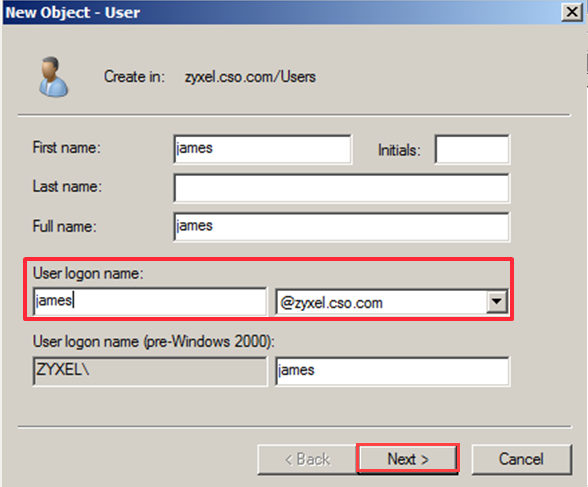Screen dimensions: 588x487
Task: Expand the UPN suffix dropdown arrow
Action: tap(497, 301)
